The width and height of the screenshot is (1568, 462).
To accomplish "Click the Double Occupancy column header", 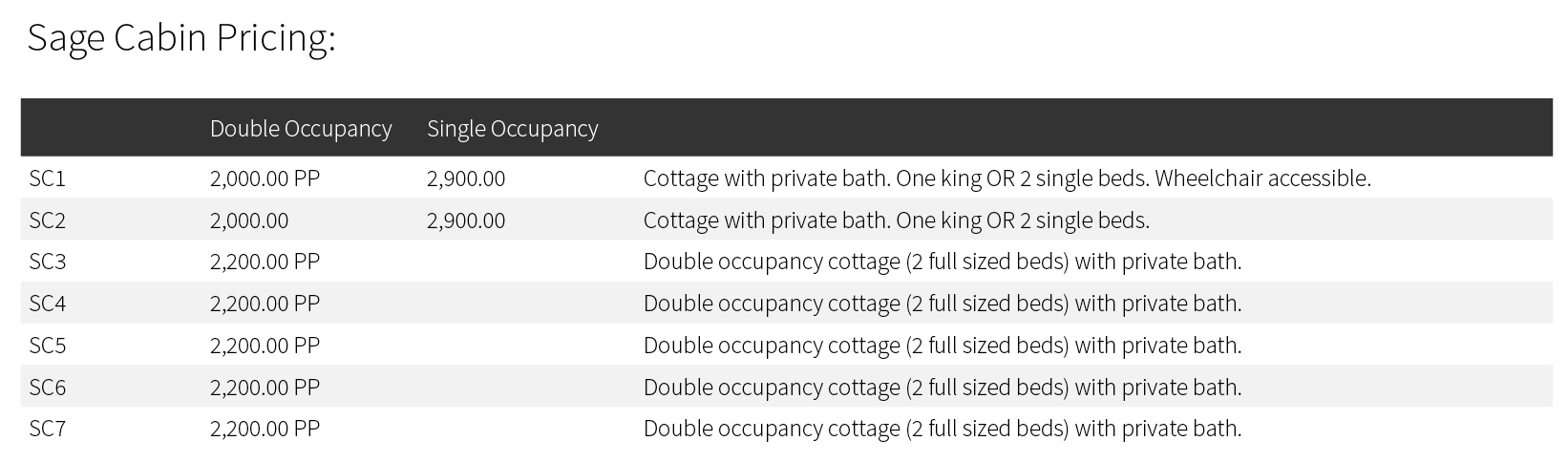I will [301, 129].
